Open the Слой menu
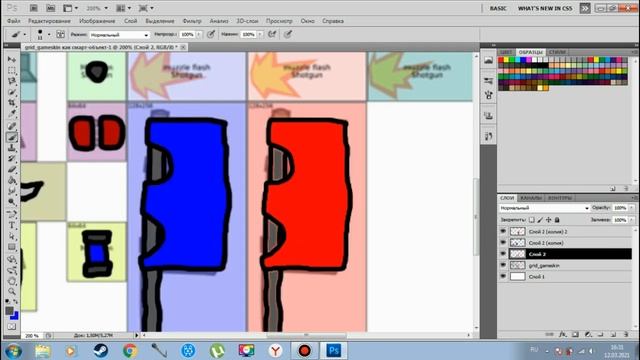 pyautogui.click(x=131, y=21)
